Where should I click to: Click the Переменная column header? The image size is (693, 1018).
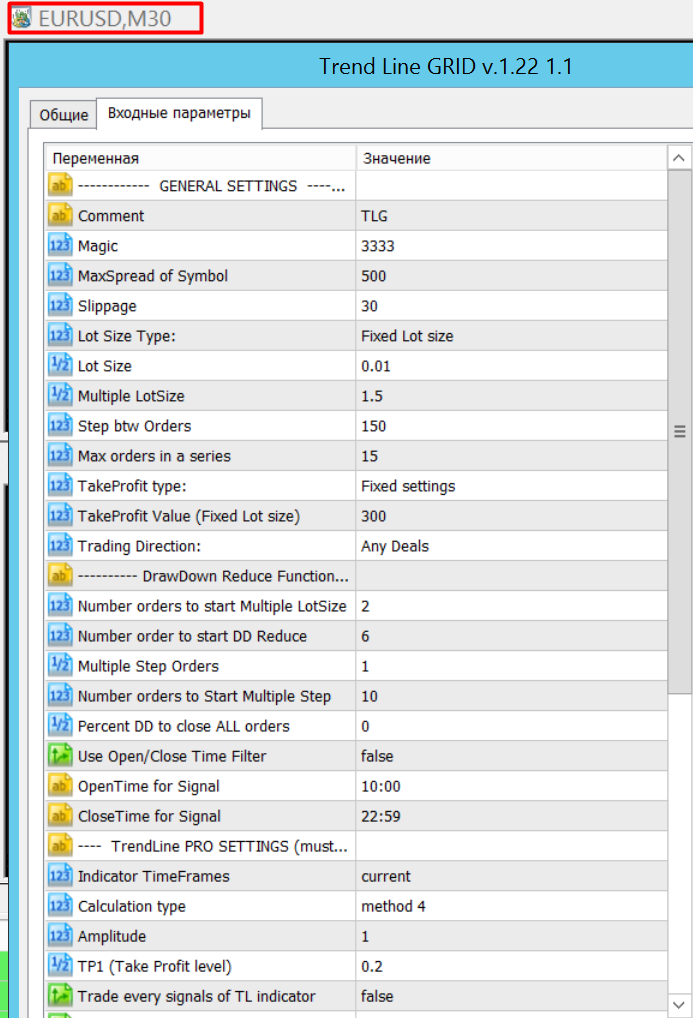click(x=200, y=158)
